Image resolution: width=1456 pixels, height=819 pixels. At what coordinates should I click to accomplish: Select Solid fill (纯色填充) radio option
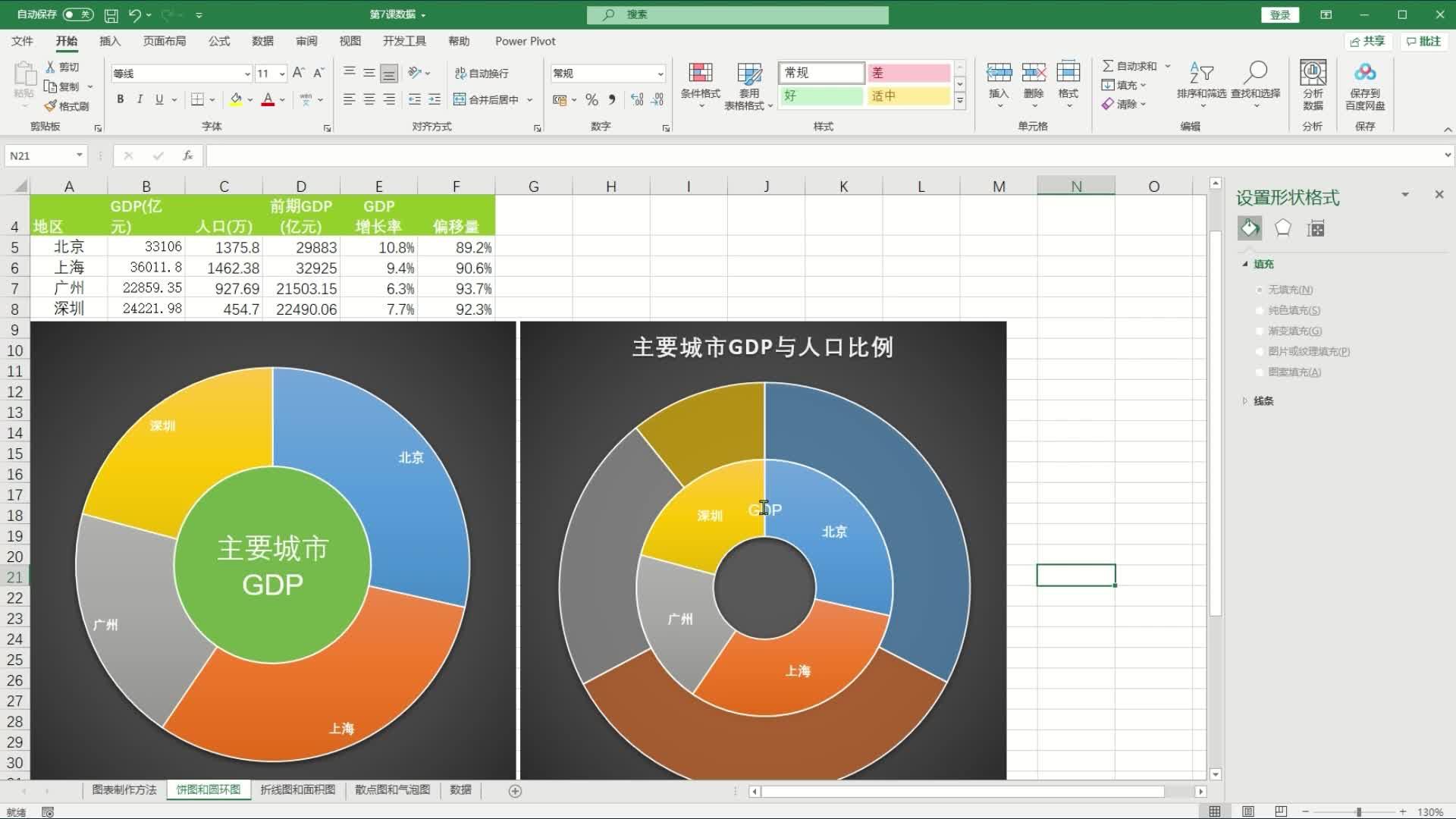(1260, 310)
